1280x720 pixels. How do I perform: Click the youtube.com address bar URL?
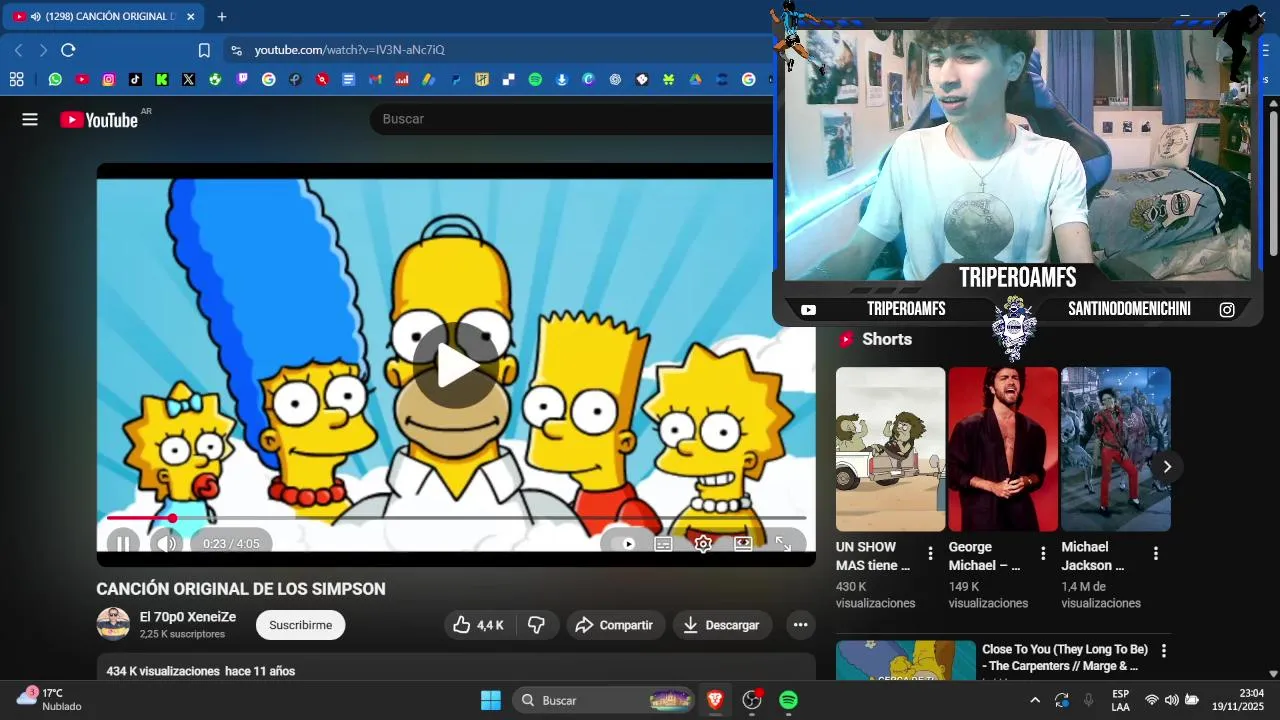[x=349, y=50]
